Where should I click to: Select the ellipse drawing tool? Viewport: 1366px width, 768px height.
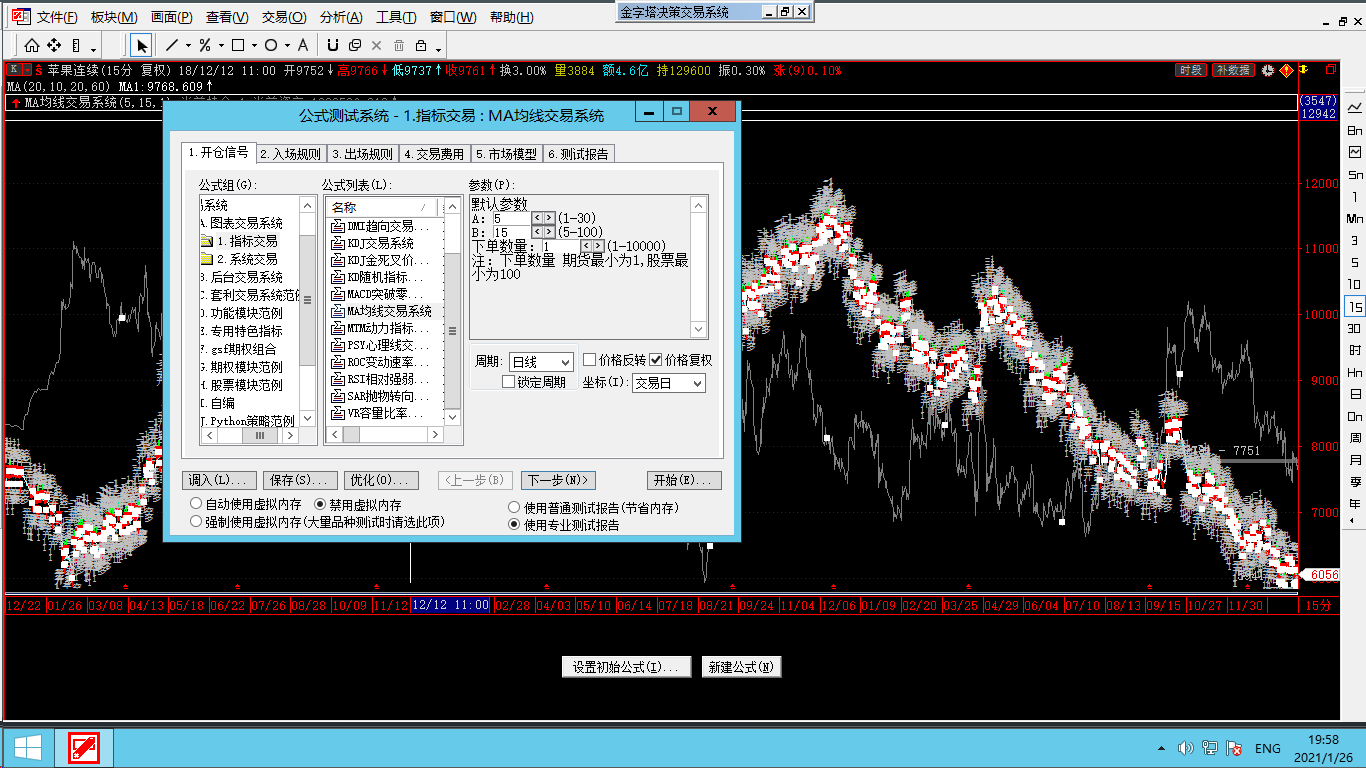[271, 45]
